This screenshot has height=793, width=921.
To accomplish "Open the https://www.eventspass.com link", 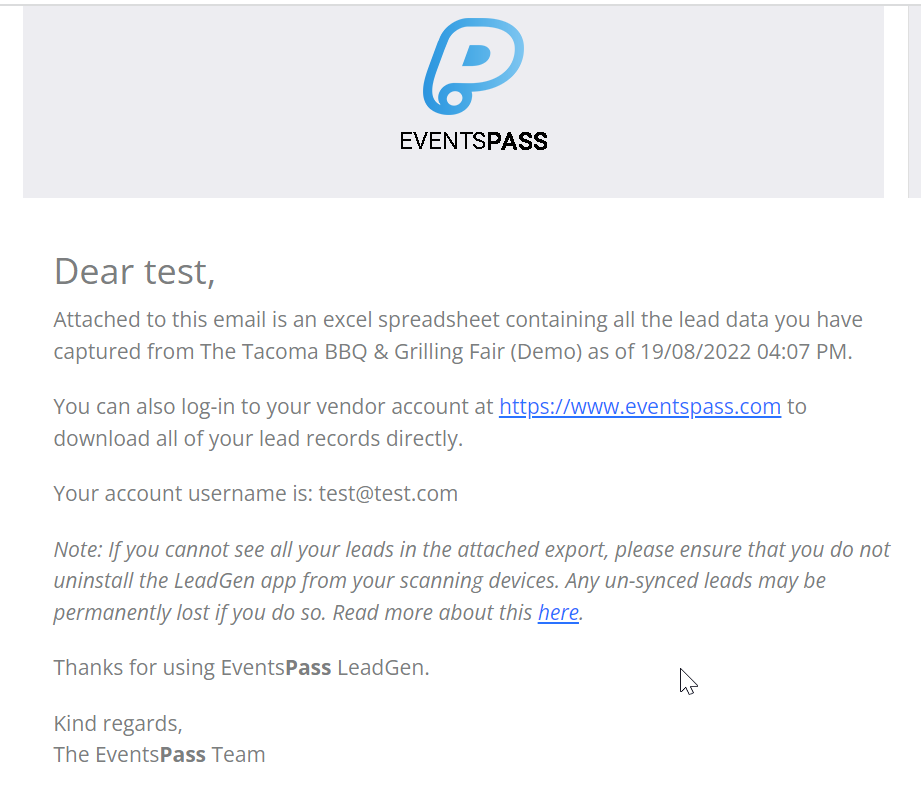I will point(640,406).
